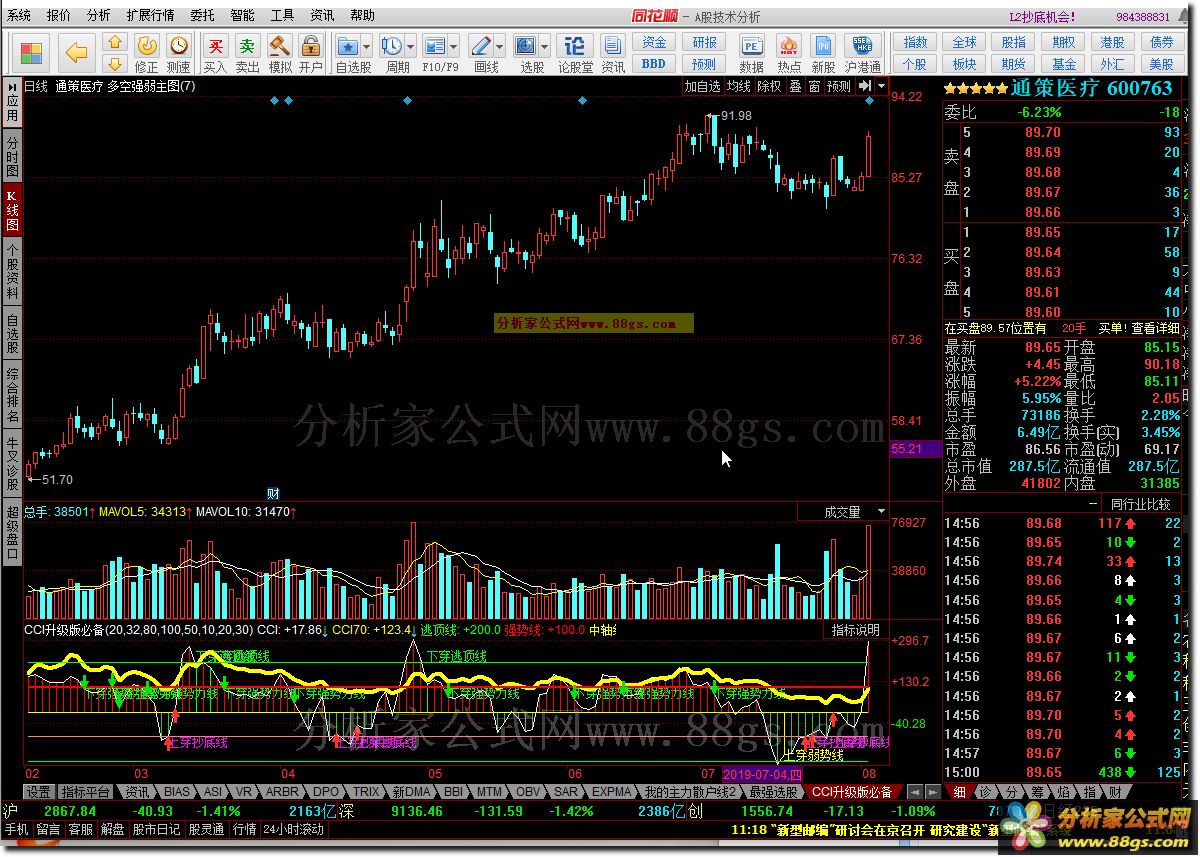Open the chart header settings dropdown arrow
The image size is (1200, 857).
pos(881,87)
